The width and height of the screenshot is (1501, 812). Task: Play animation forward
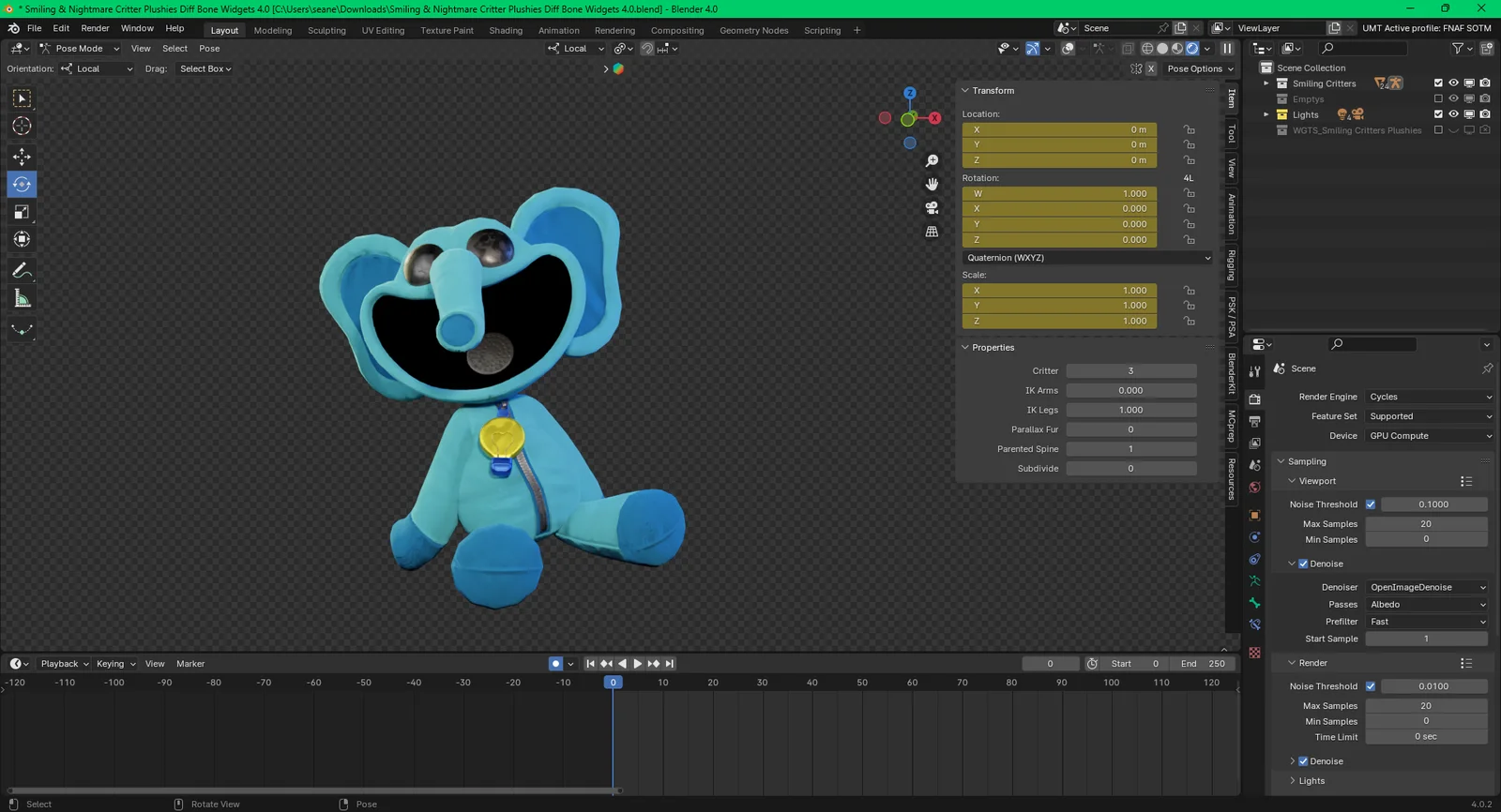pos(638,664)
